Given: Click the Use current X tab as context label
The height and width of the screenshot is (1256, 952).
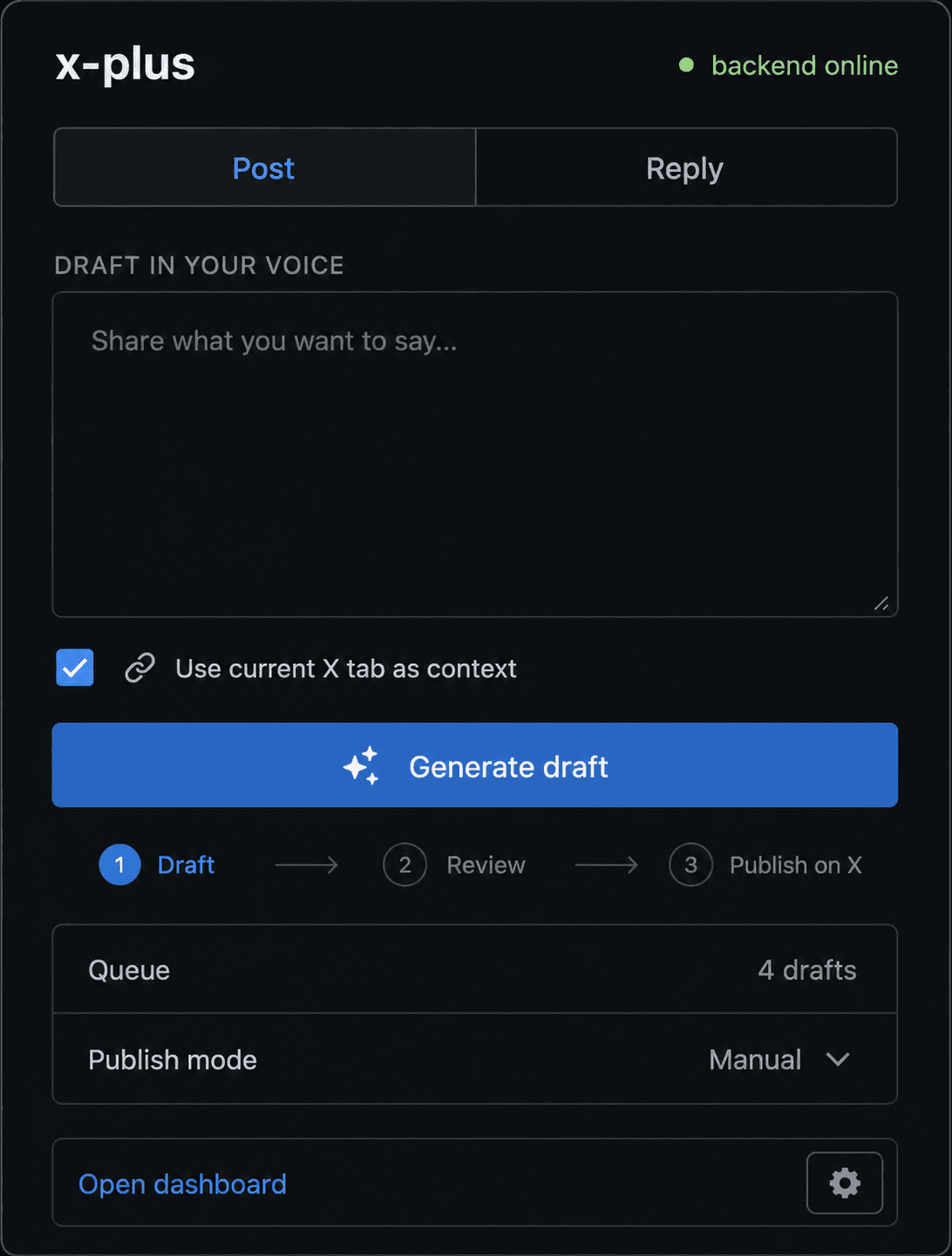Looking at the screenshot, I should tap(346, 669).
